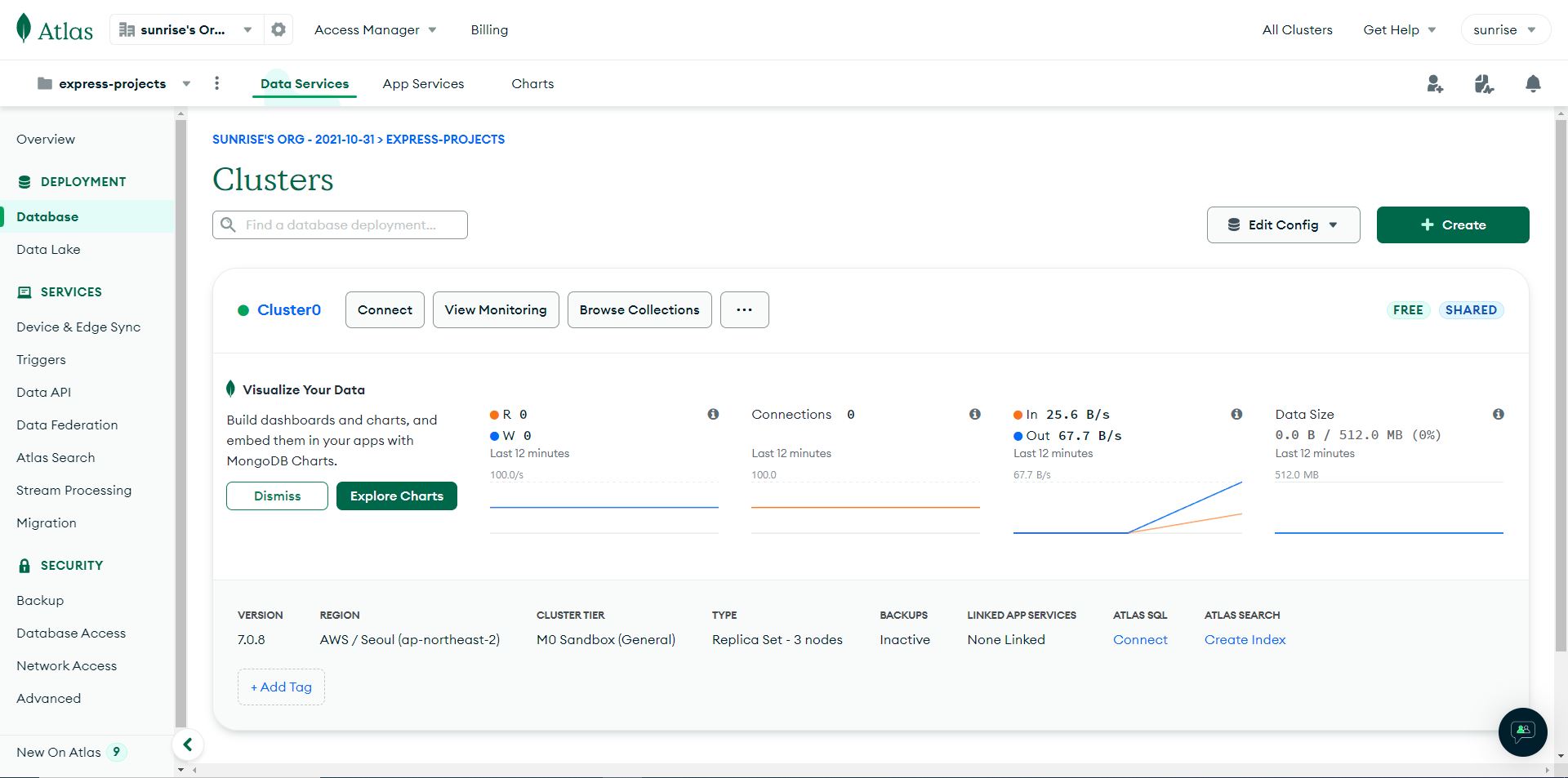Click invite user to project icon
The image size is (1568, 778).
click(1435, 83)
